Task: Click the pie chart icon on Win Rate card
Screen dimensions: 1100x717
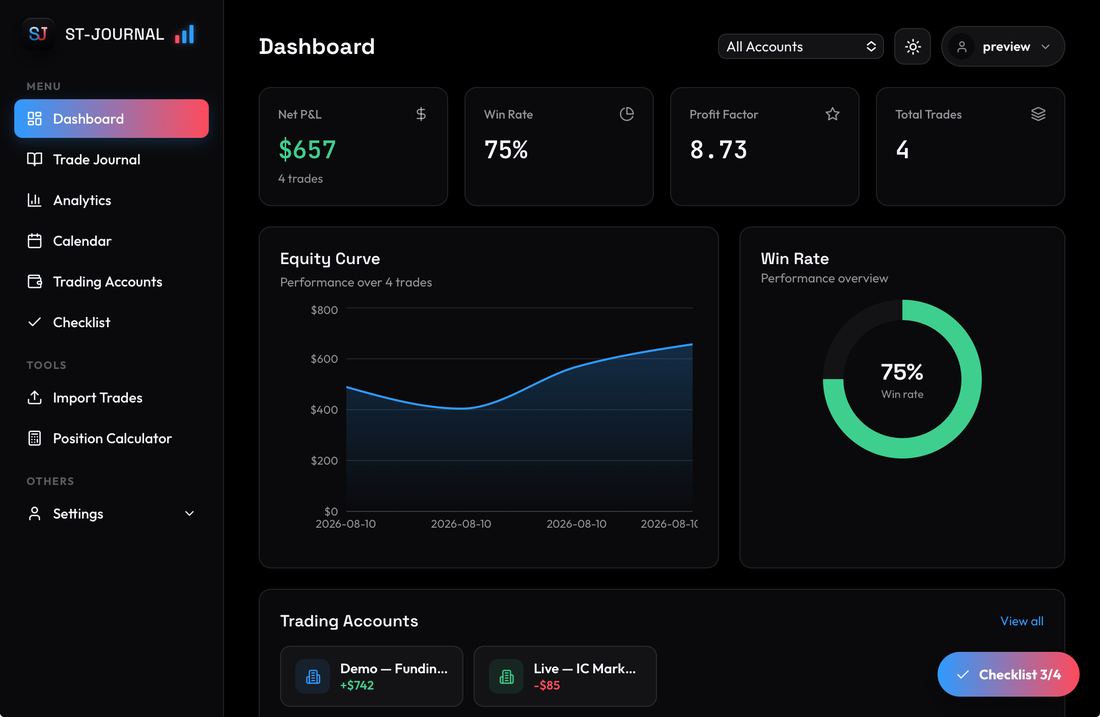Action: [626, 114]
